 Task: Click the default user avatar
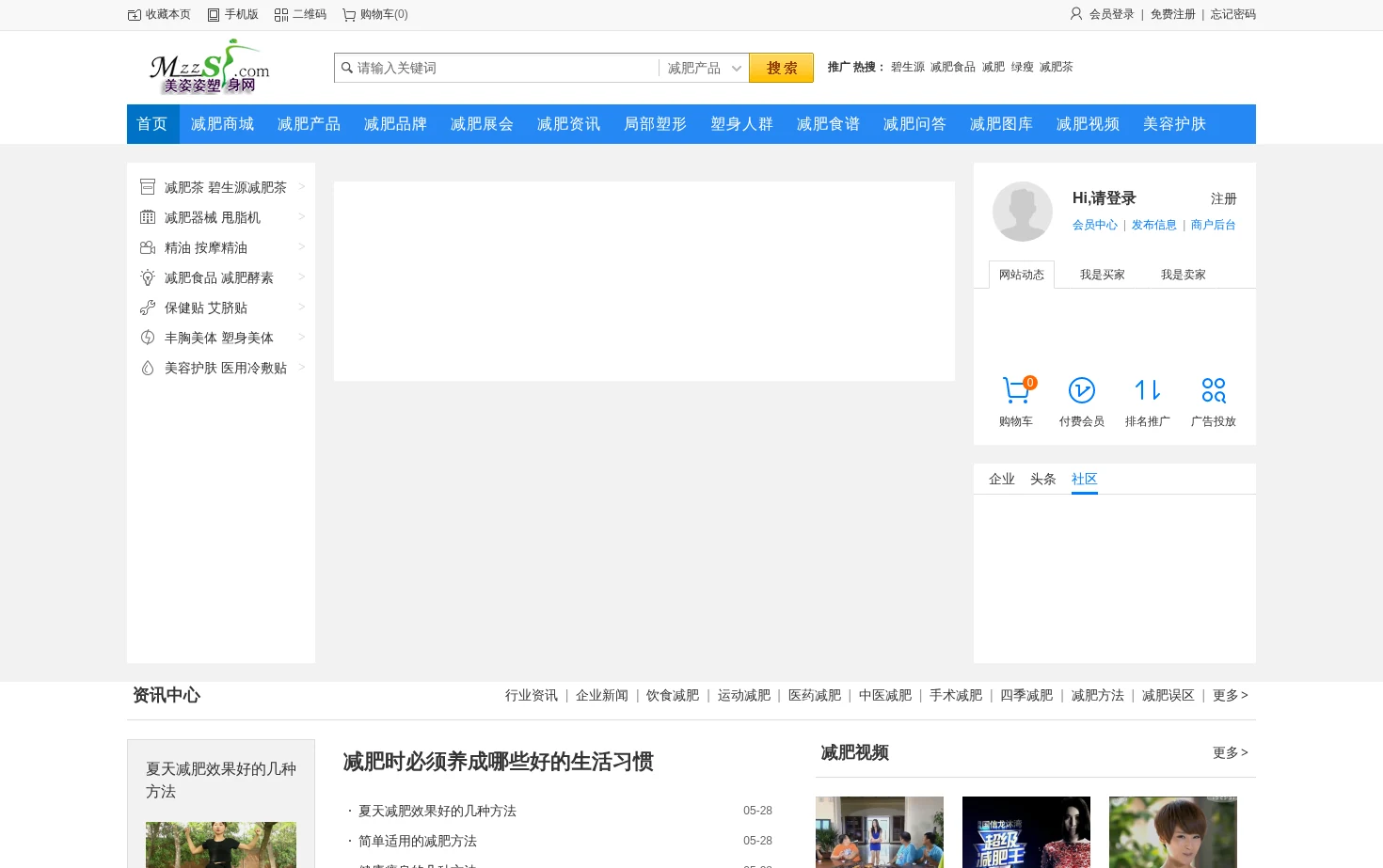coord(1023,212)
